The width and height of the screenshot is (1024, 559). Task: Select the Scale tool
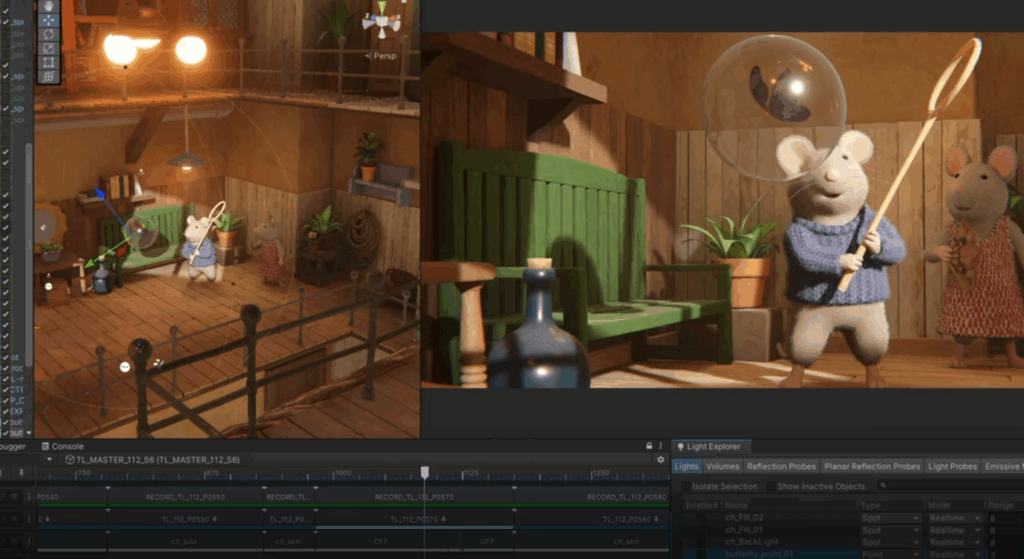tap(48, 47)
